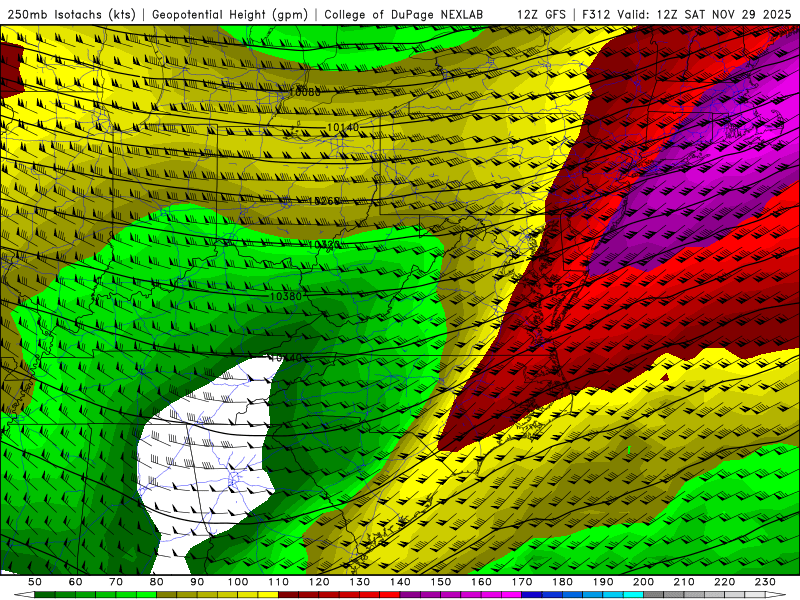The height and width of the screenshot is (600, 800).
Task: Click the 100 value on the color scale
Action: pyautogui.click(x=238, y=582)
